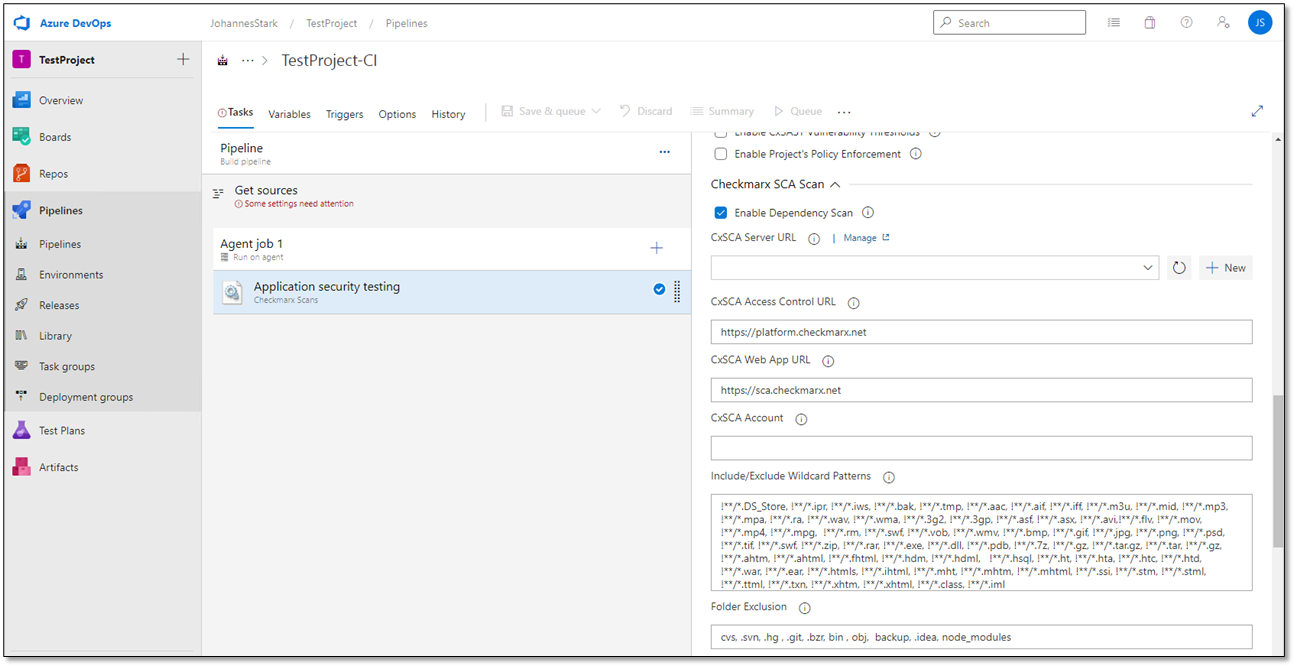This screenshot has height=667, width=1295.
Task: Toggle full screen expand icon
Action: pos(1258,111)
